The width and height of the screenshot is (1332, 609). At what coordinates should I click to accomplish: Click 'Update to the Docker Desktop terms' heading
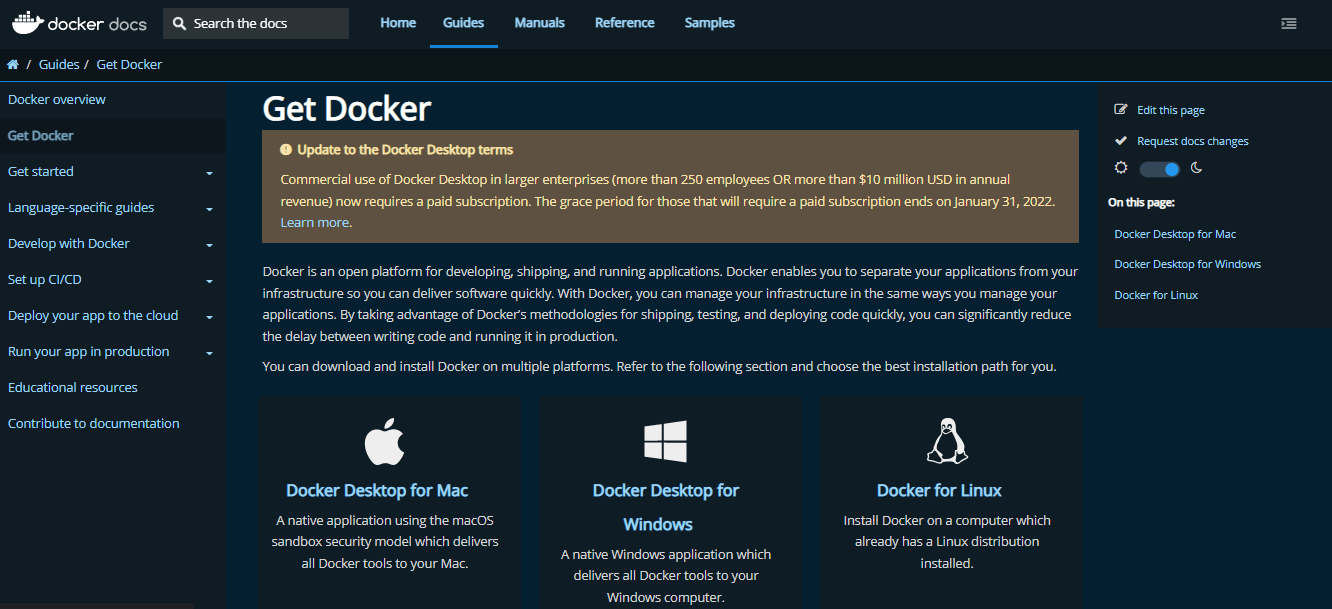(x=405, y=150)
